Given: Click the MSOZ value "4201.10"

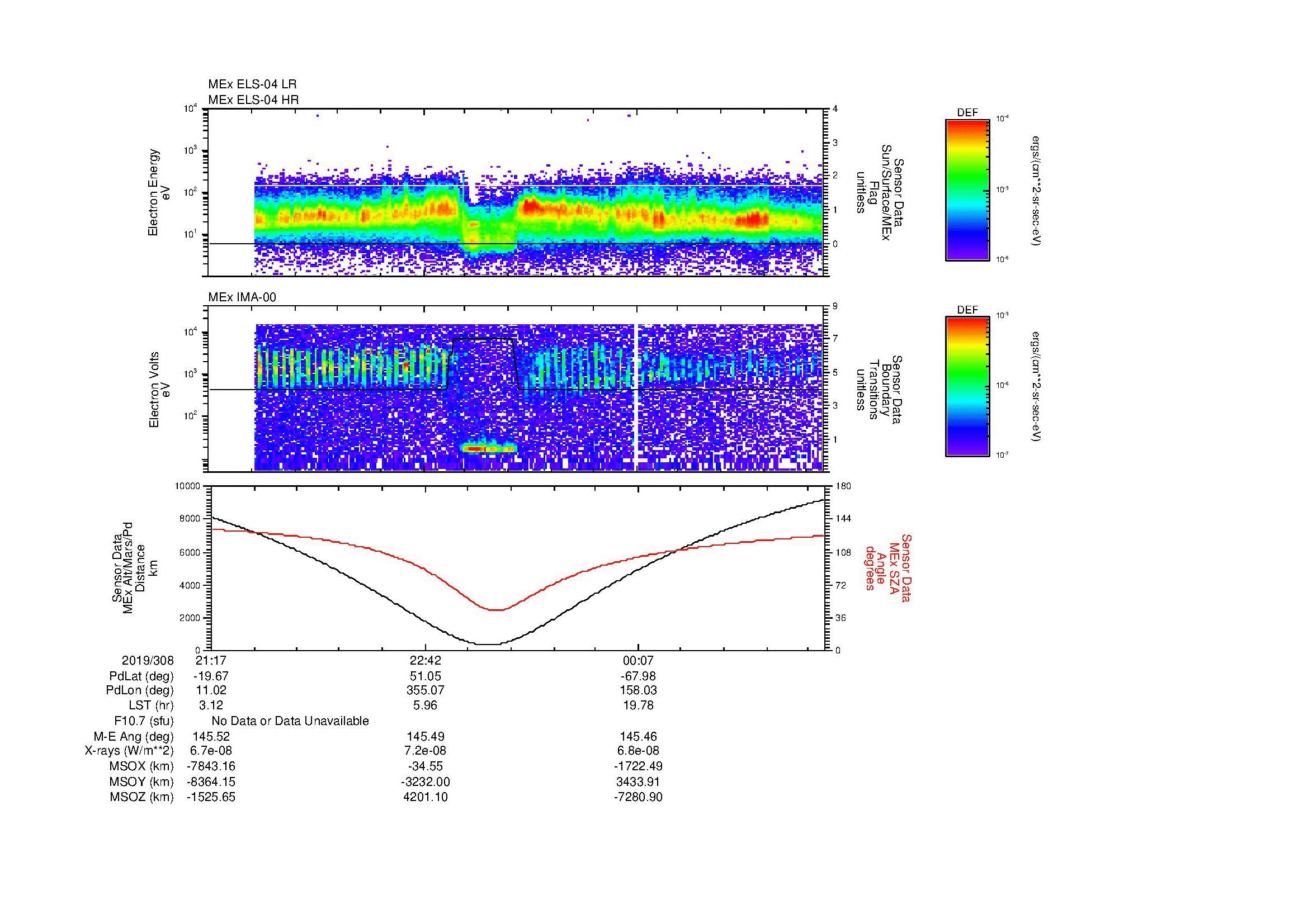Looking at the screenshot, I should 425,797.
